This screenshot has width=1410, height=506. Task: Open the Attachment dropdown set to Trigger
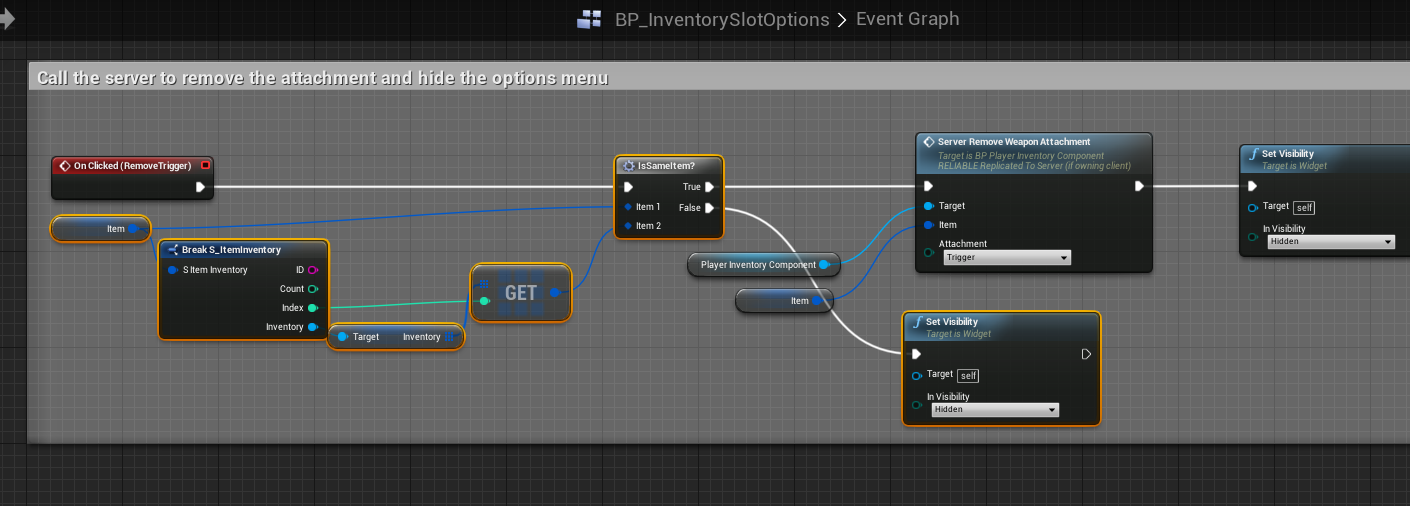pos(1006,258)
